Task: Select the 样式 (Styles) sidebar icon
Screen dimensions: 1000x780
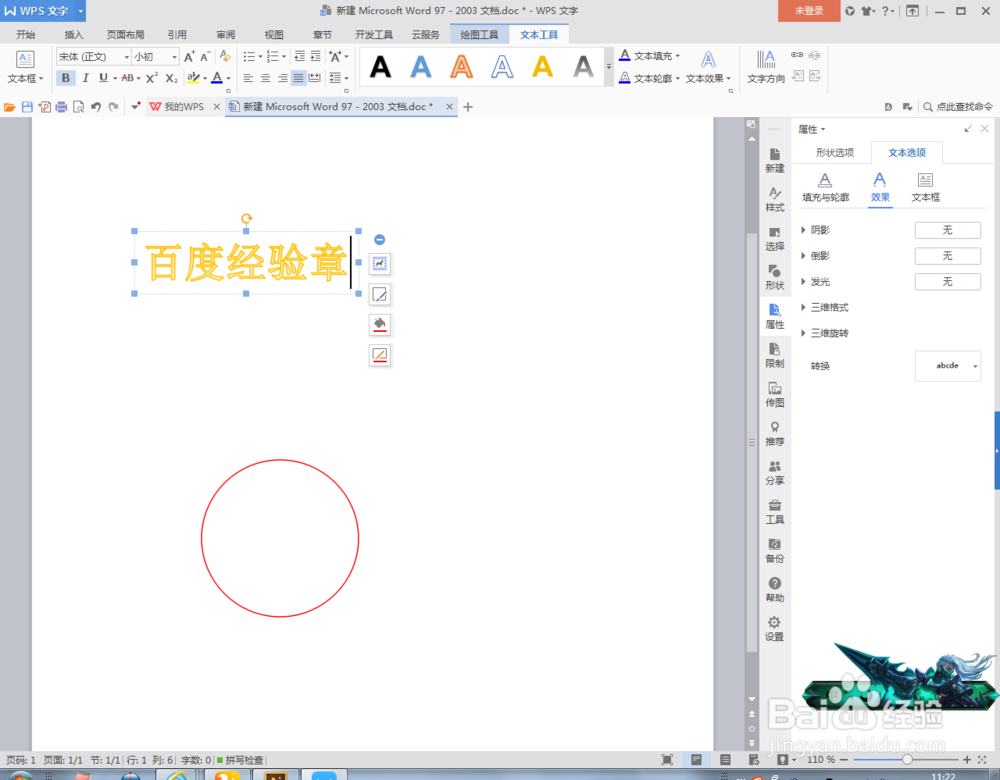Action: pyautogui.click(x=775, y=197)
